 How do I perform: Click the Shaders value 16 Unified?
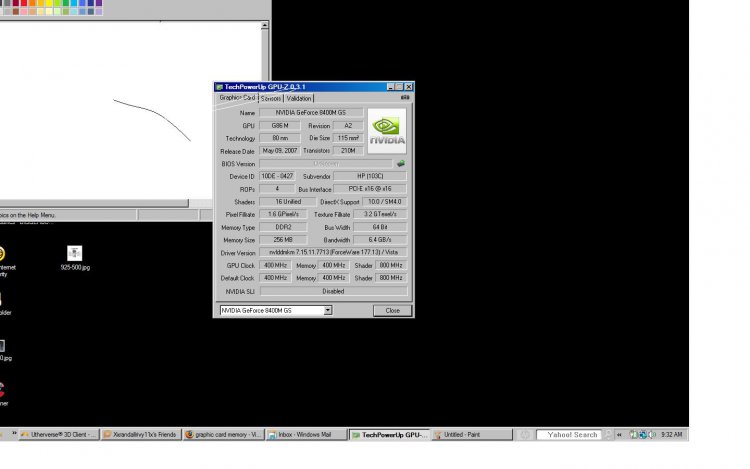[x=287, y=202]
